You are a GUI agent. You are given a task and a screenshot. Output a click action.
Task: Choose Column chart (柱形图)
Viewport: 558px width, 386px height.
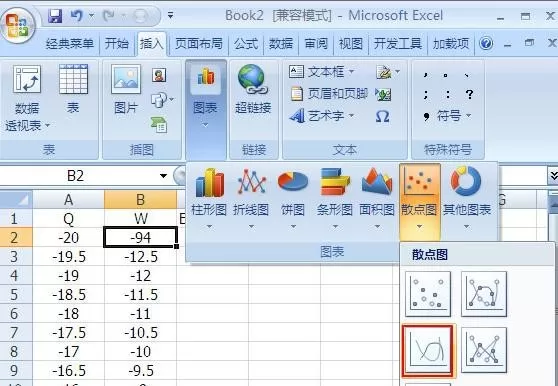(209, 200)
